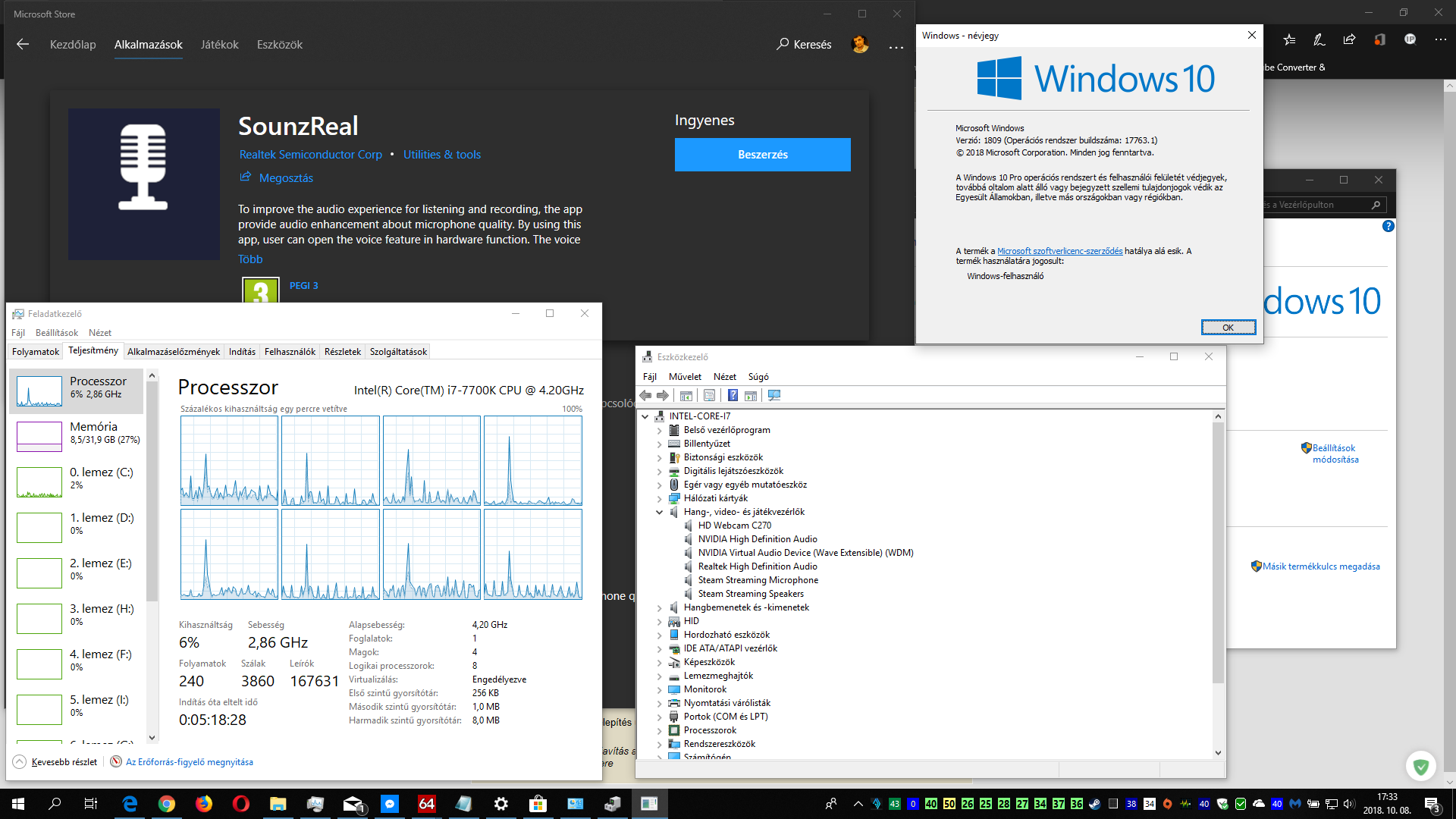This screenshot has width=1456, height=819.
Task: Select HD Webcam C270 device
Action: [x=734, y=526]
